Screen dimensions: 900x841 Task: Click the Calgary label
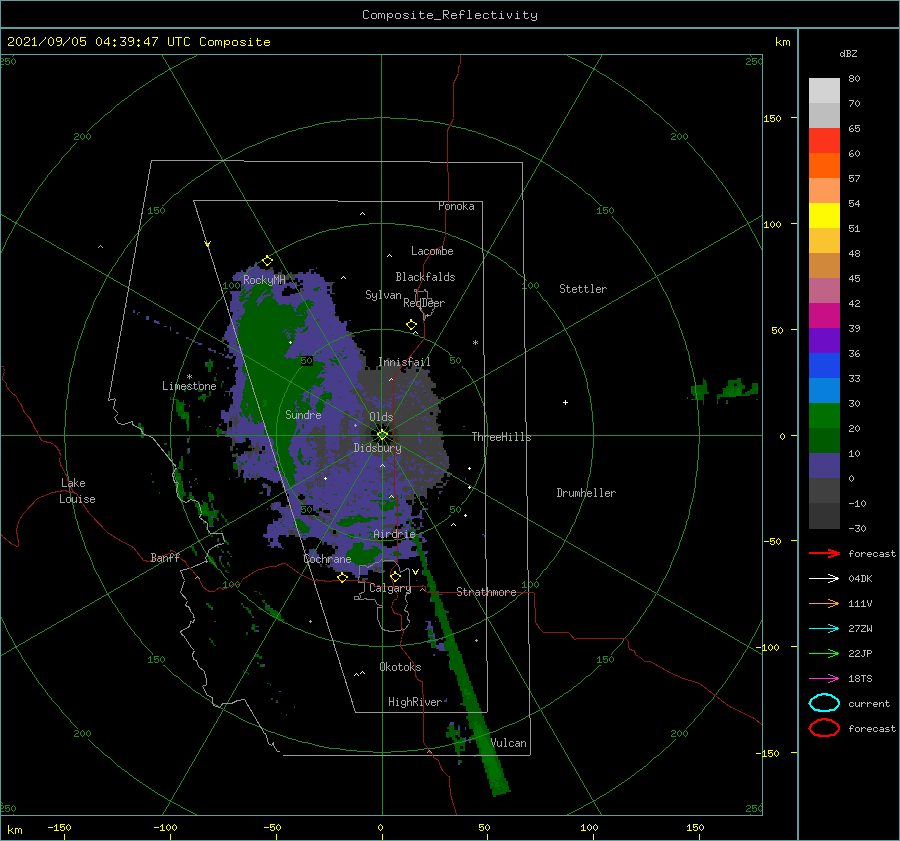pyautogui.click(x=390, y=588)
